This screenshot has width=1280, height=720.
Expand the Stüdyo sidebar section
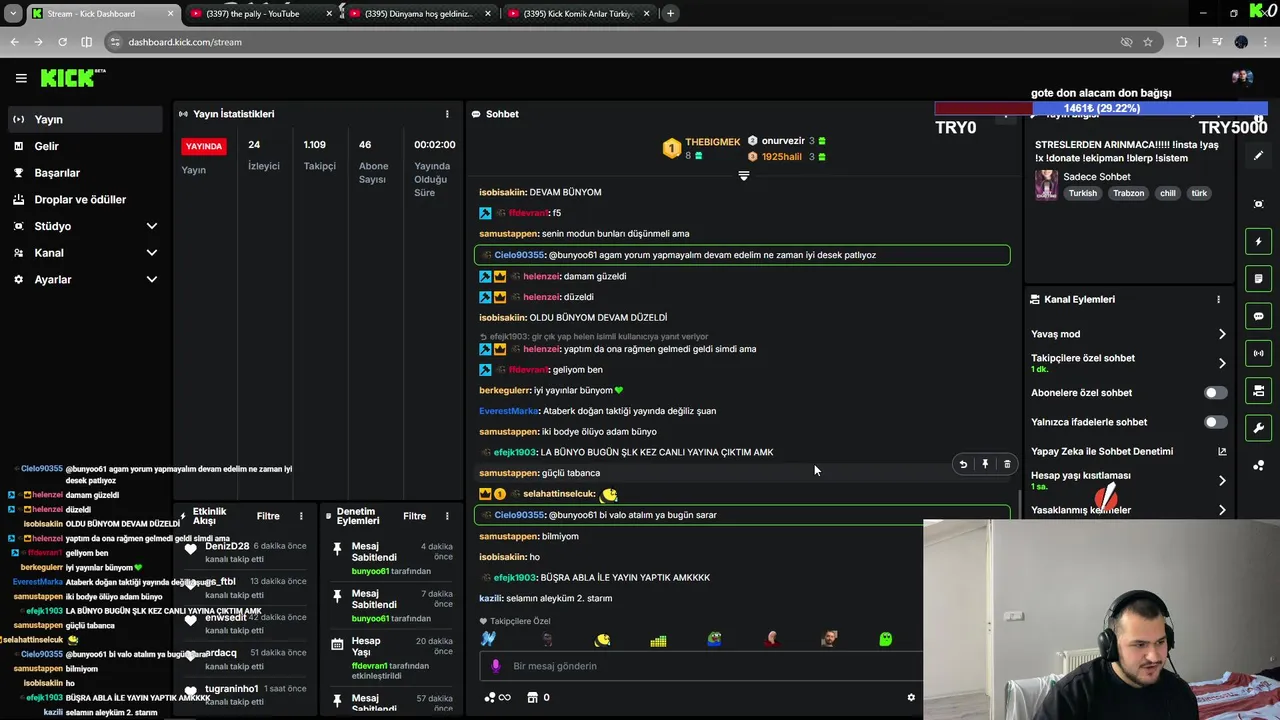[151, 226]
